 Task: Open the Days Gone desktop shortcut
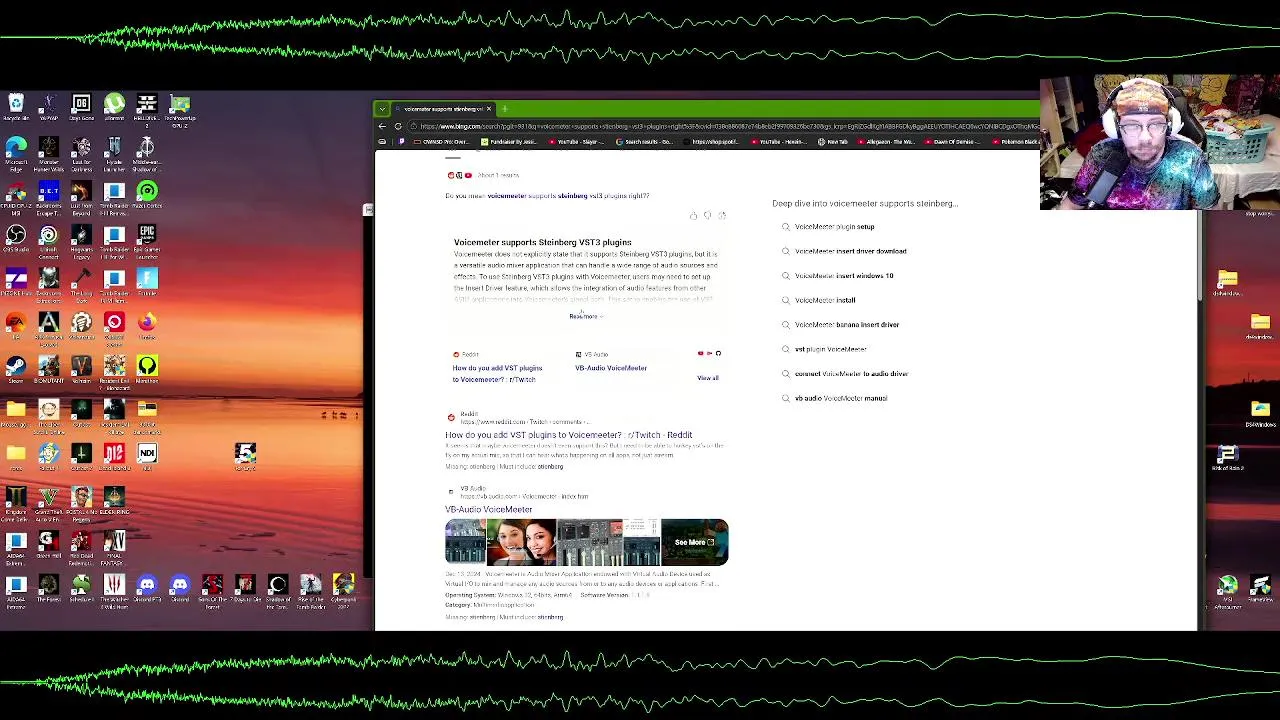coord(81,106)
